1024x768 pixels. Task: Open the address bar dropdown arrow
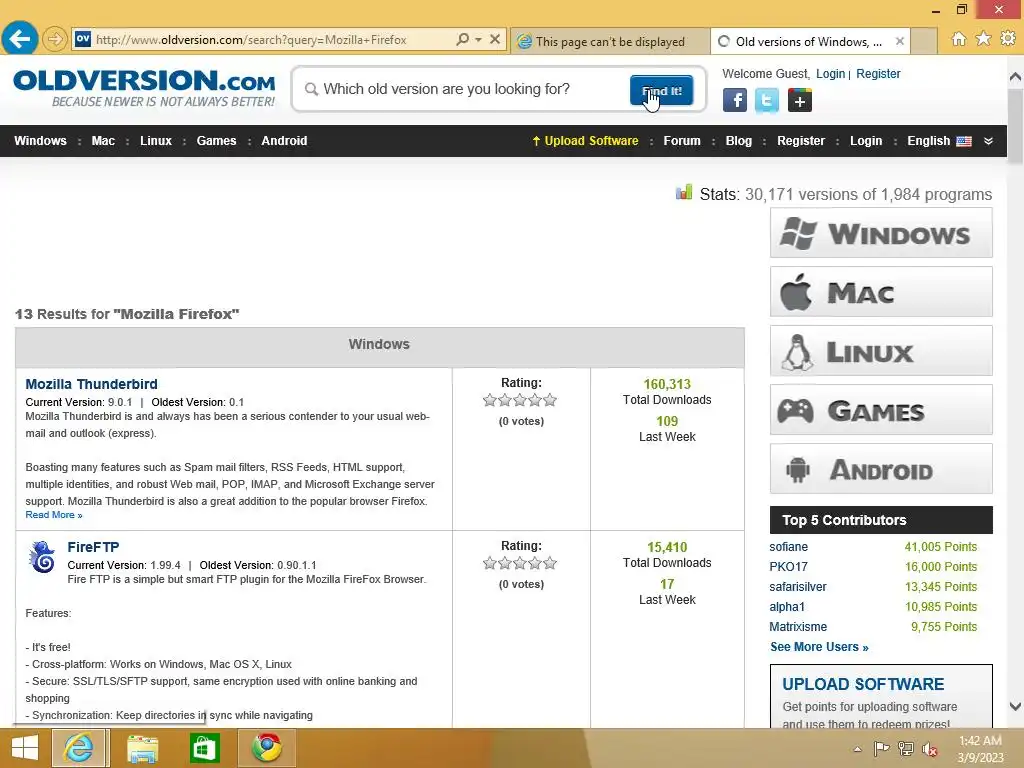tap(479, 40)
